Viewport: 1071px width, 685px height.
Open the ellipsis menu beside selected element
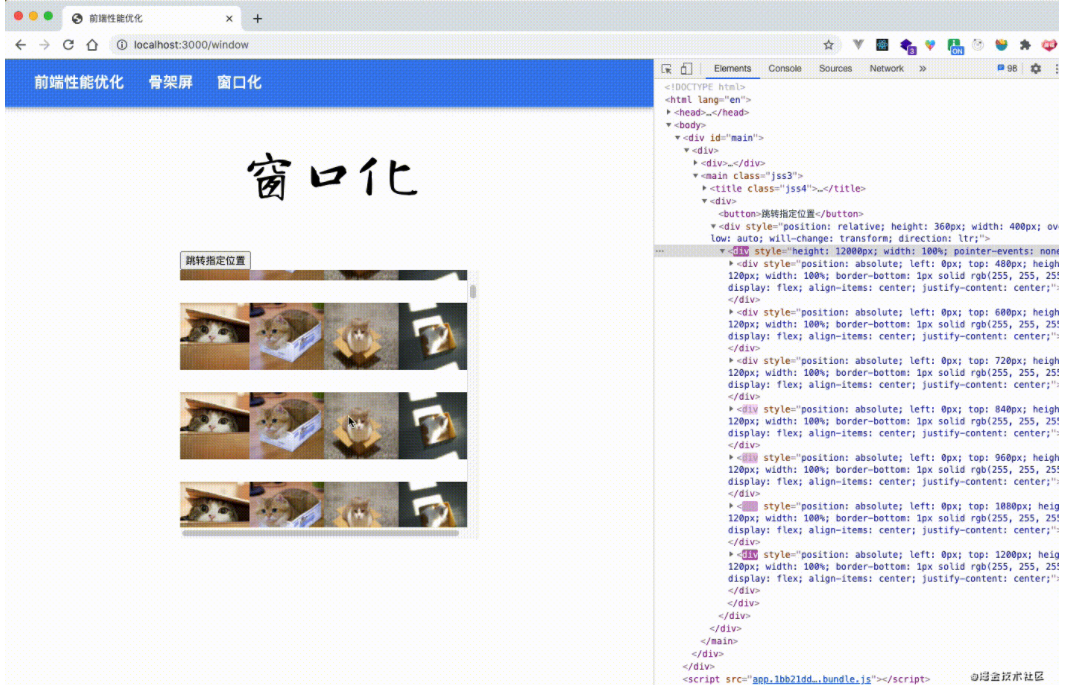pos(660,251)
